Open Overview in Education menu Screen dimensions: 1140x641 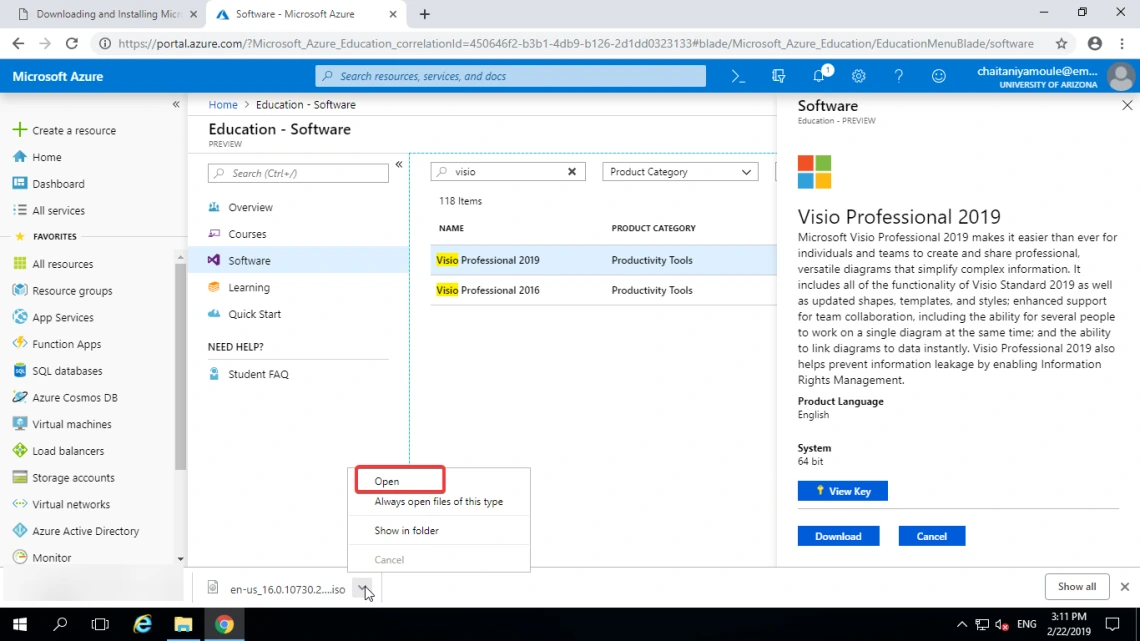(x=250, y=207)
